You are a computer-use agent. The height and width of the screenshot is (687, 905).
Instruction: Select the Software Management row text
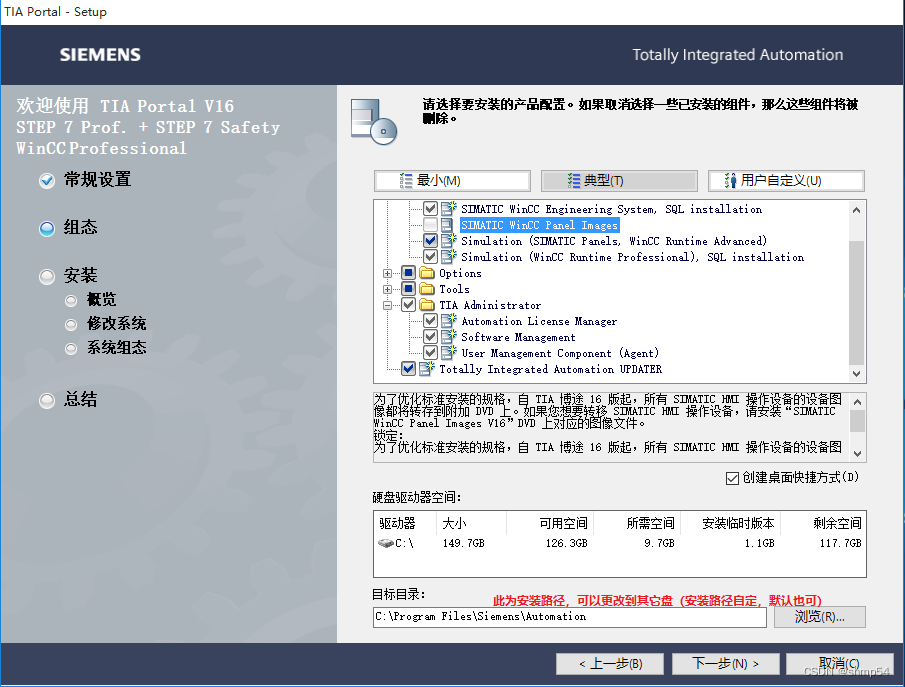pos(518,337)
